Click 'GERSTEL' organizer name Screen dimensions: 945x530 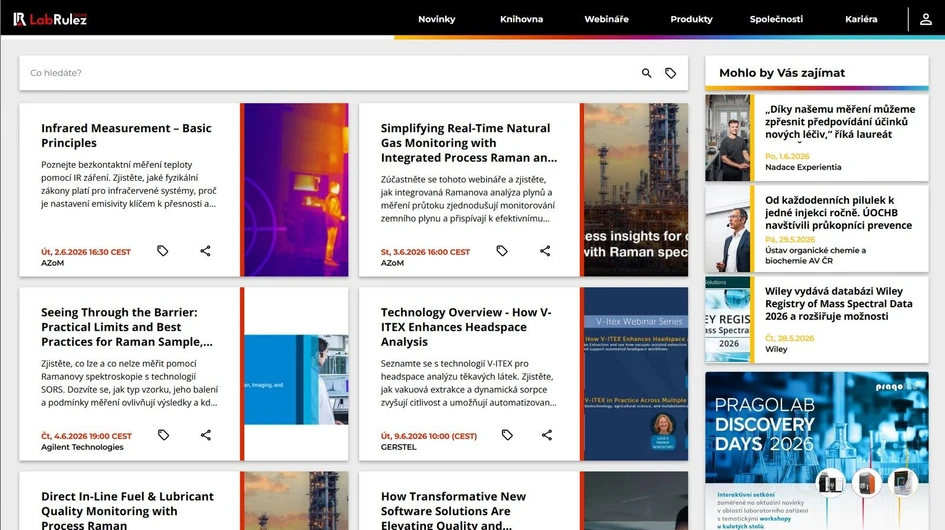[398, 447]
